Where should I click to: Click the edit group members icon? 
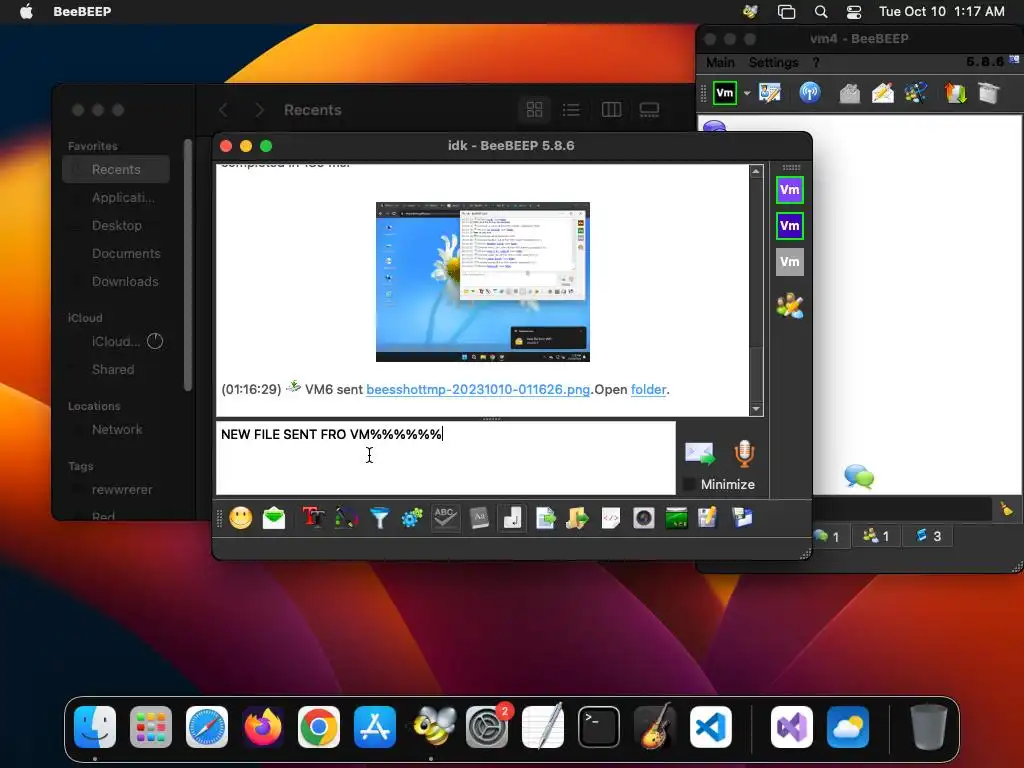tap(790, 306)
